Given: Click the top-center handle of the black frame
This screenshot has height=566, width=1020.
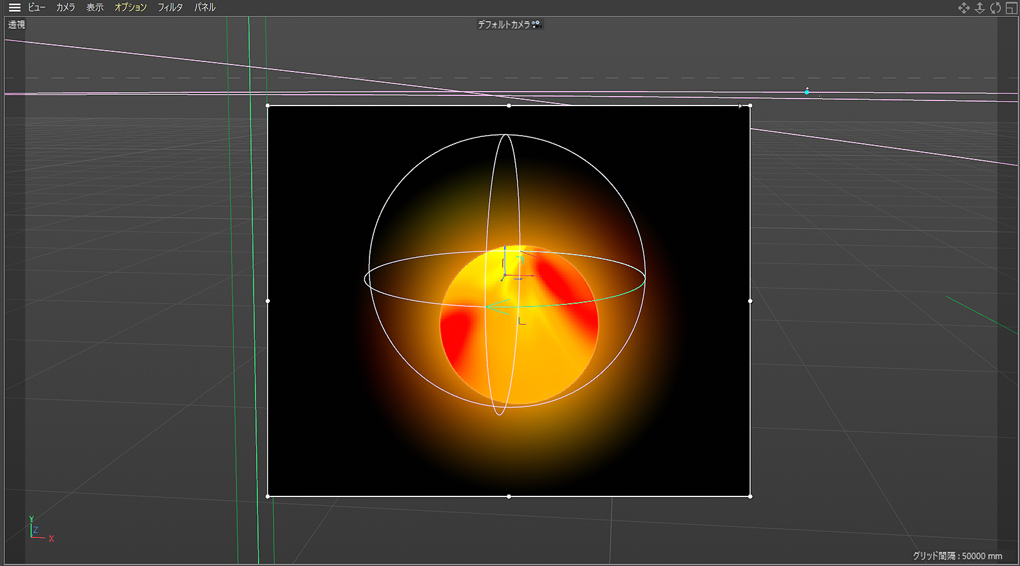Looking at the screenshot, I should [509, 105].
